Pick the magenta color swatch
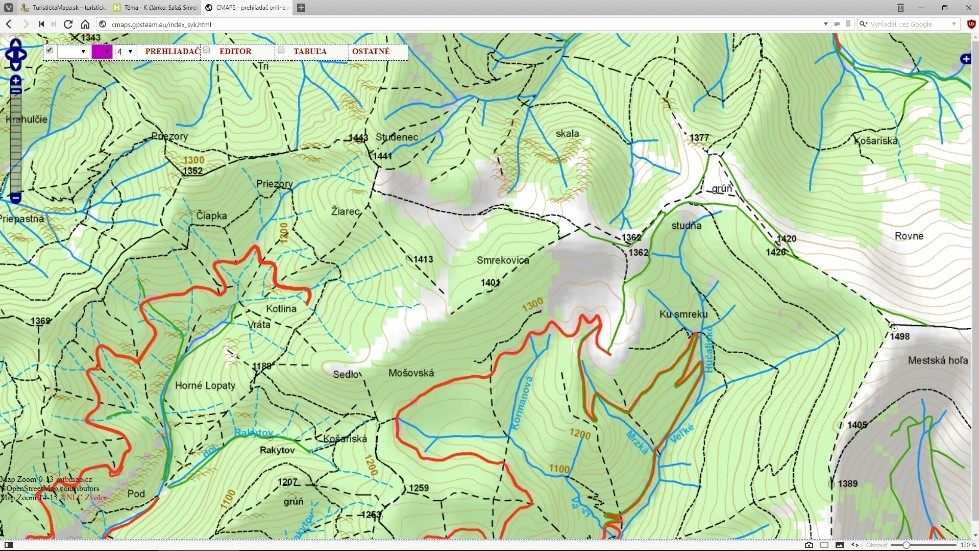979x551 pixels. 101,51
